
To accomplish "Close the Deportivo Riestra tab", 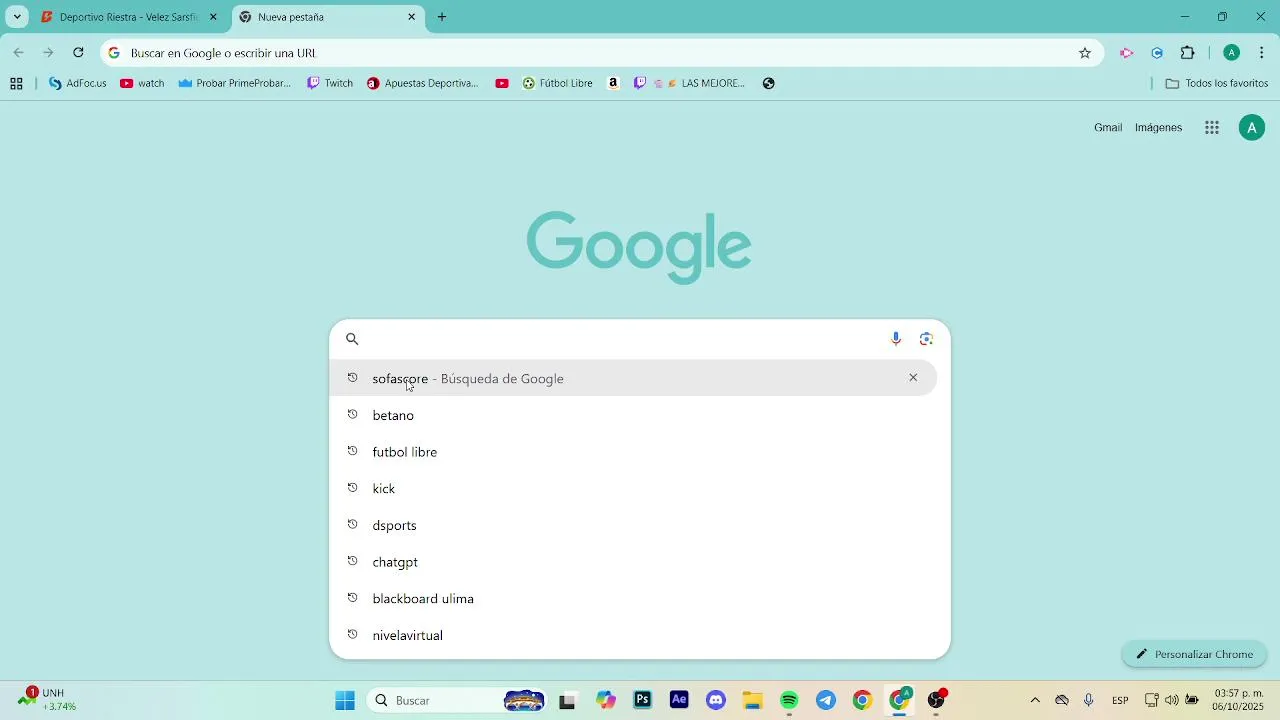I will coord(213,17).
